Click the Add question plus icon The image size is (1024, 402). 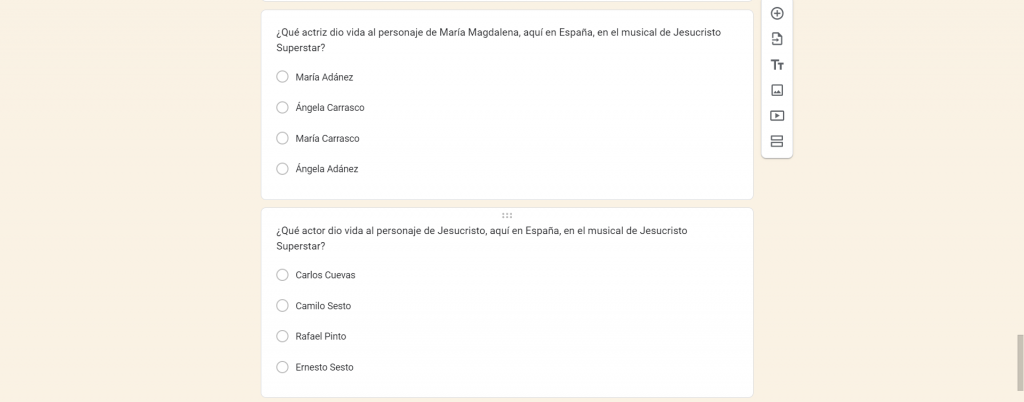coord(777,13)
